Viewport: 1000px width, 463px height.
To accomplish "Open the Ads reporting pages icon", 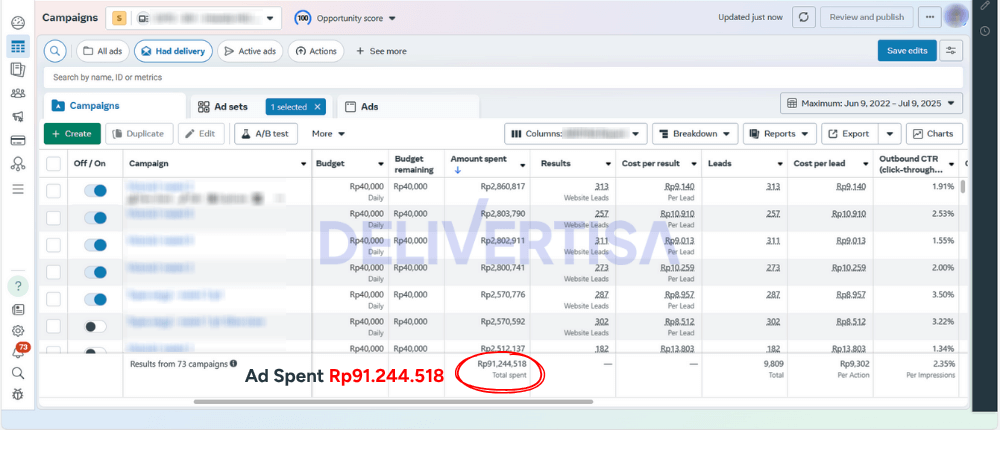I will click(x=18, y=70).
